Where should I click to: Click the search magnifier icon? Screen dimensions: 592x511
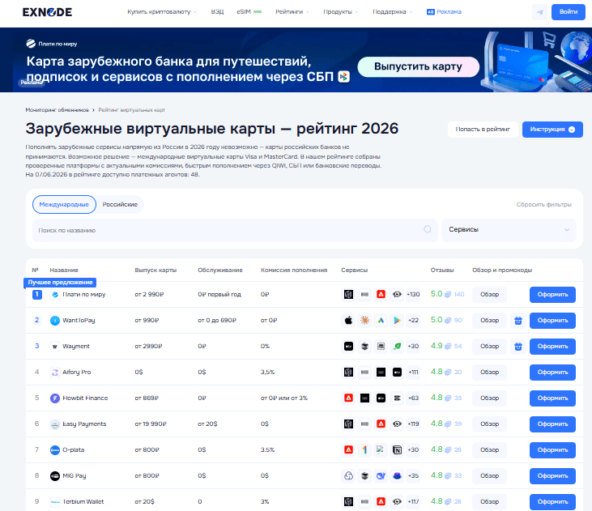point(427,229)
